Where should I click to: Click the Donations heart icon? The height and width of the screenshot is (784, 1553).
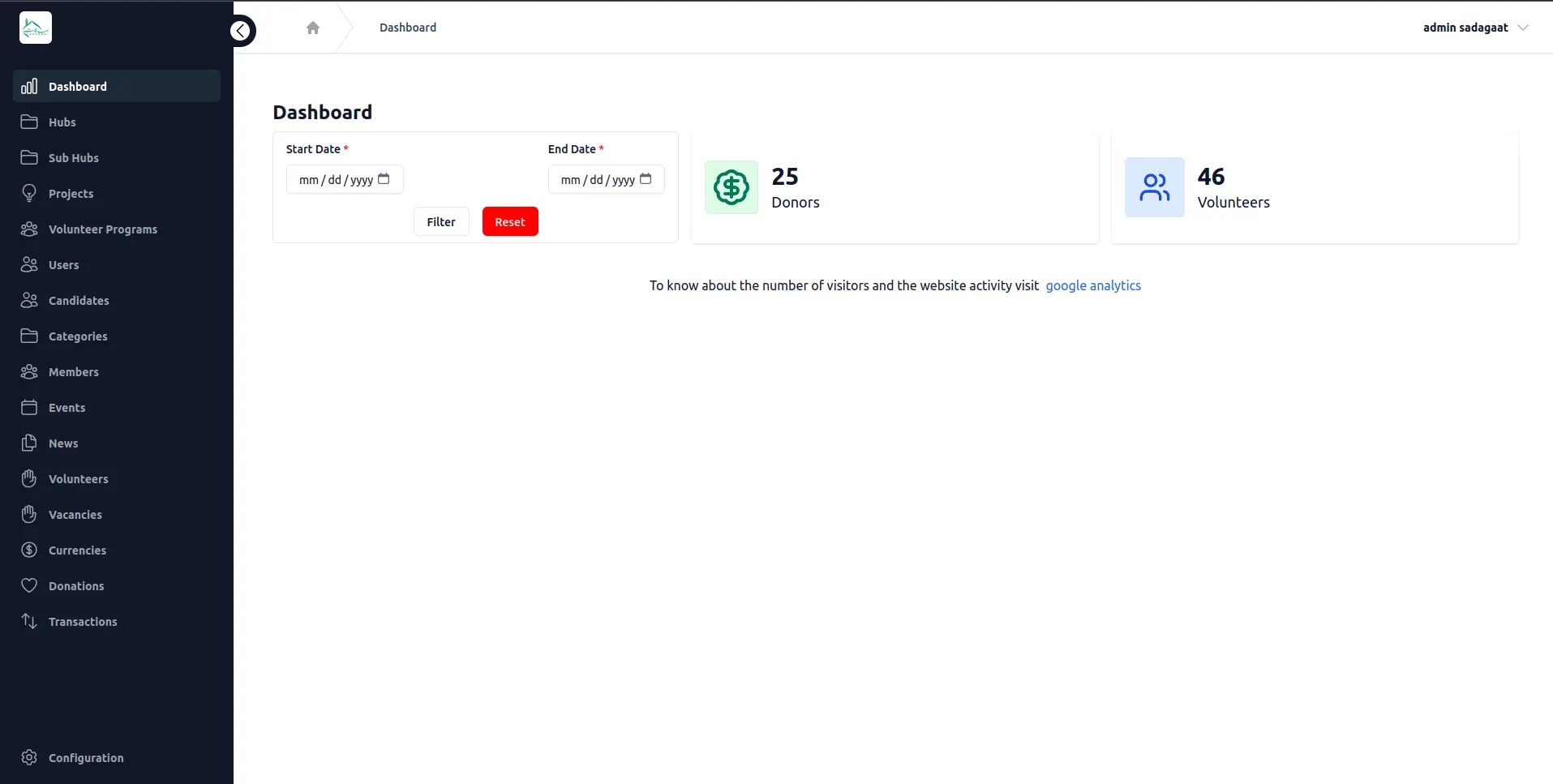(x=29, y=585)
